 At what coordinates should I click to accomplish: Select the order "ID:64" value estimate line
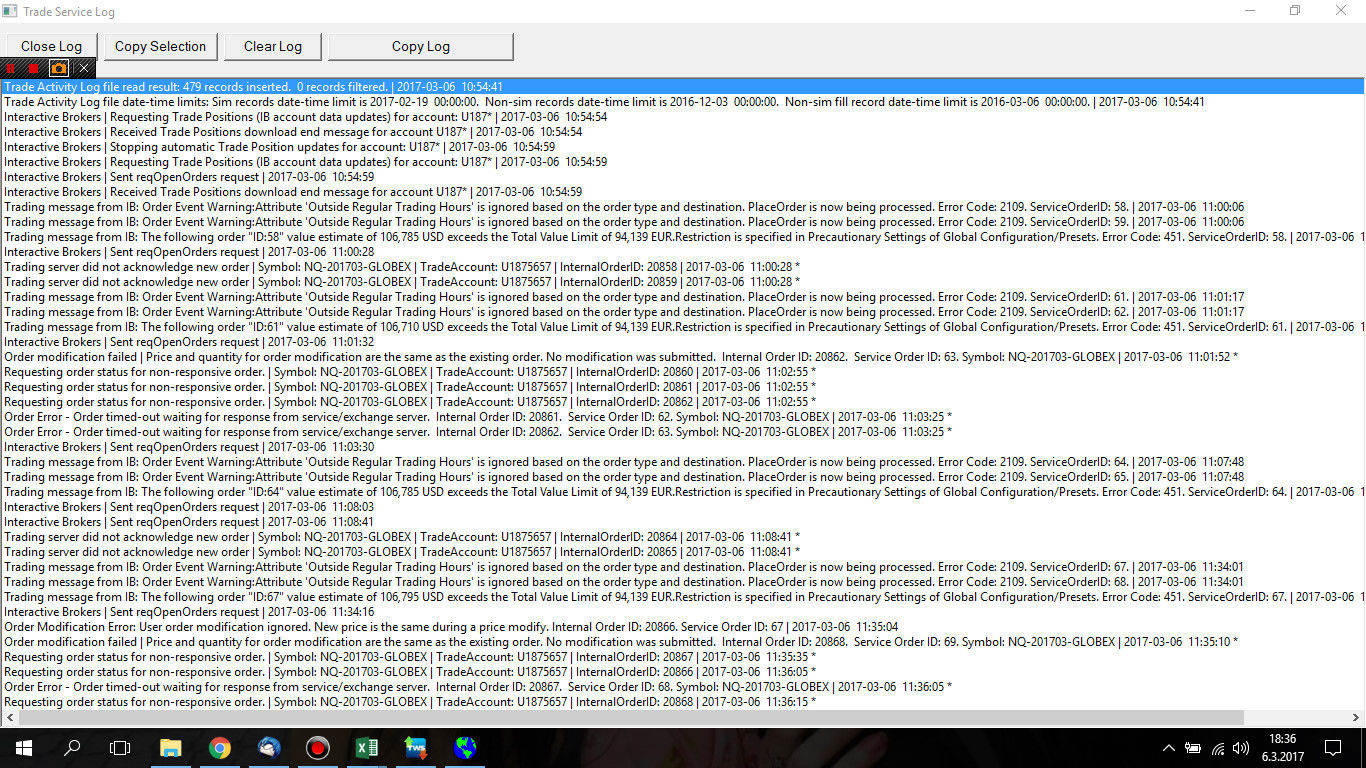click(683, 492)
